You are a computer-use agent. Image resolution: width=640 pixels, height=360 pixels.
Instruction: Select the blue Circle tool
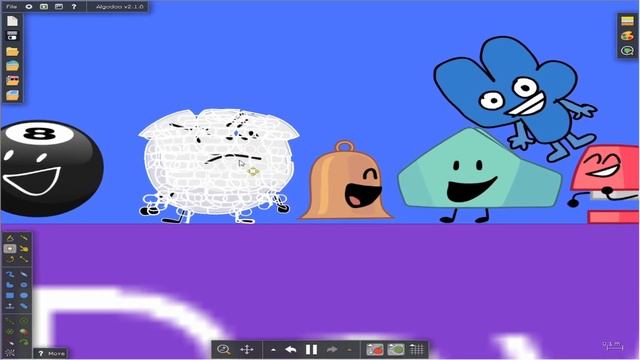click(24, 295)
